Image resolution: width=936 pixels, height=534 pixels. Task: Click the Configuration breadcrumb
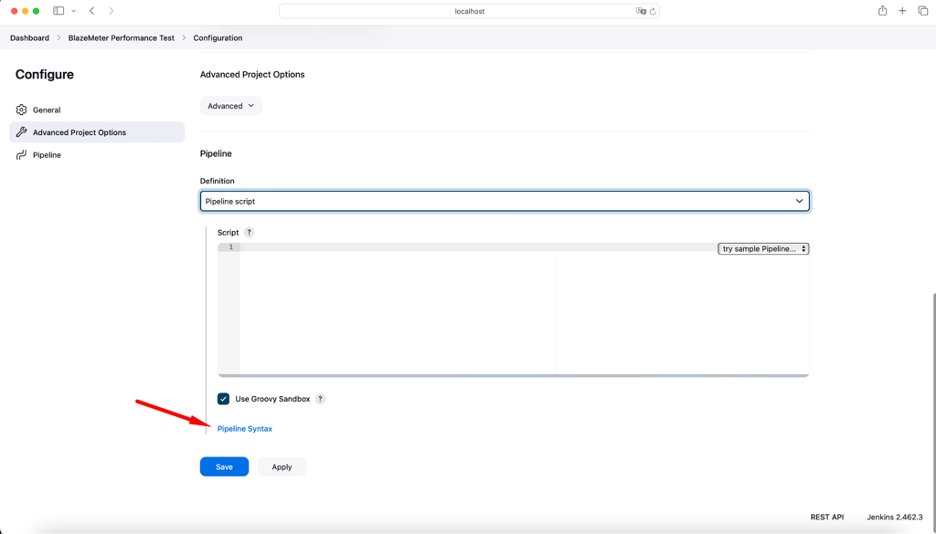pyautogui.click(x=218, y=38)
